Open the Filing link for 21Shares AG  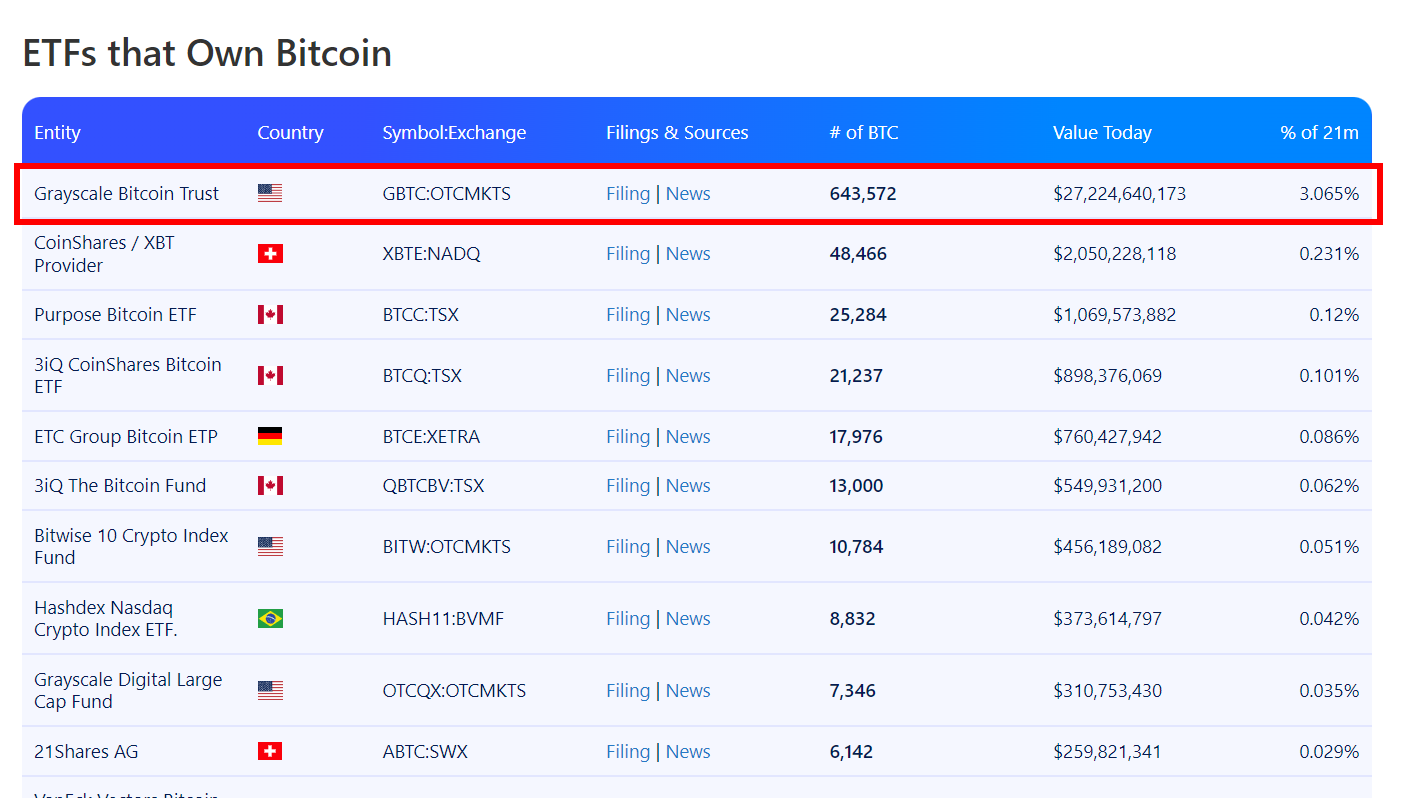coord(628,752)
